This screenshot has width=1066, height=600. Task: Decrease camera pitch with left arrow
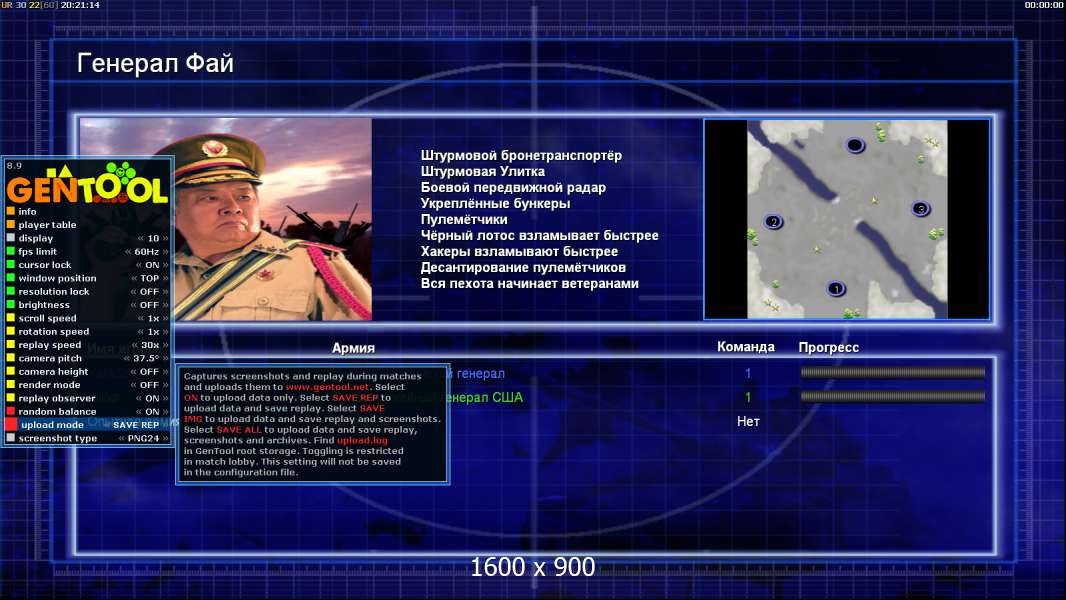[x=126, y=358]
